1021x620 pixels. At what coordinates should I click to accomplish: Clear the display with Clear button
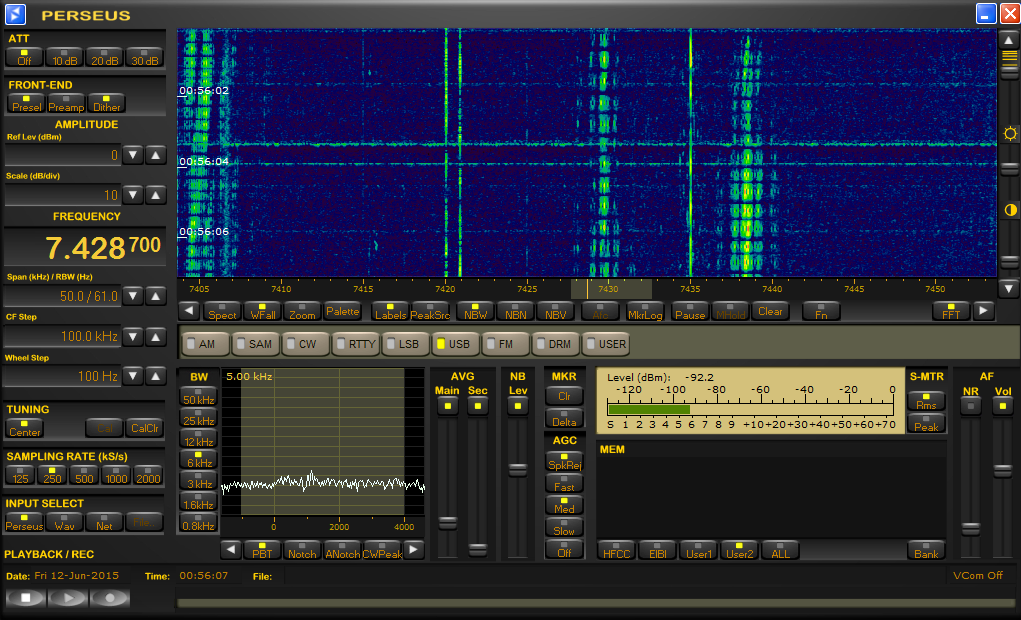click(770, 311)
